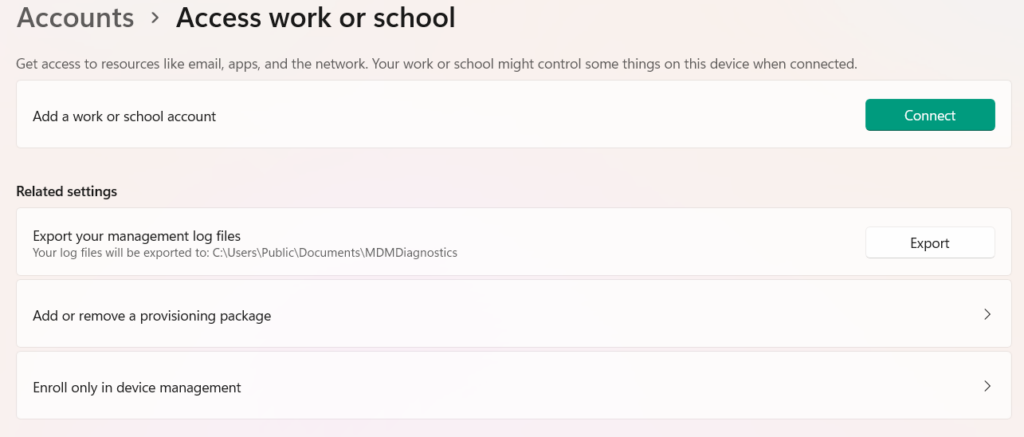Go back to Accounts via breadcrumb
The image size is (1024, 437).
click(x=75, y=18)
